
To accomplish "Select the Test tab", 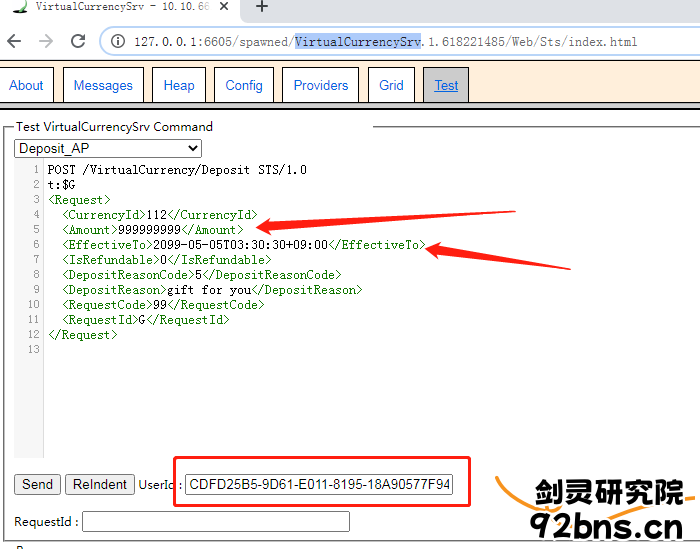I will point(446,85).
